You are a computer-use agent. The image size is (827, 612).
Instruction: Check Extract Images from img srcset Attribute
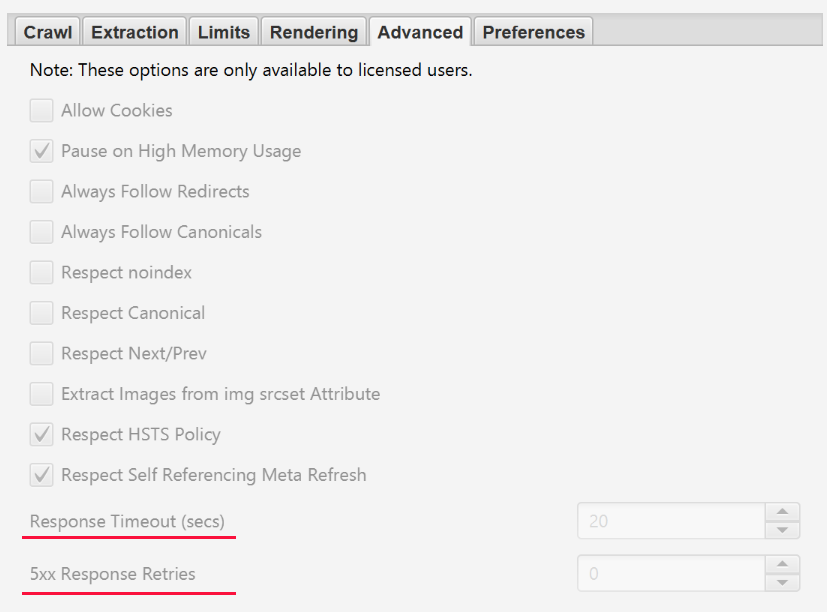[x=42, y=394]
